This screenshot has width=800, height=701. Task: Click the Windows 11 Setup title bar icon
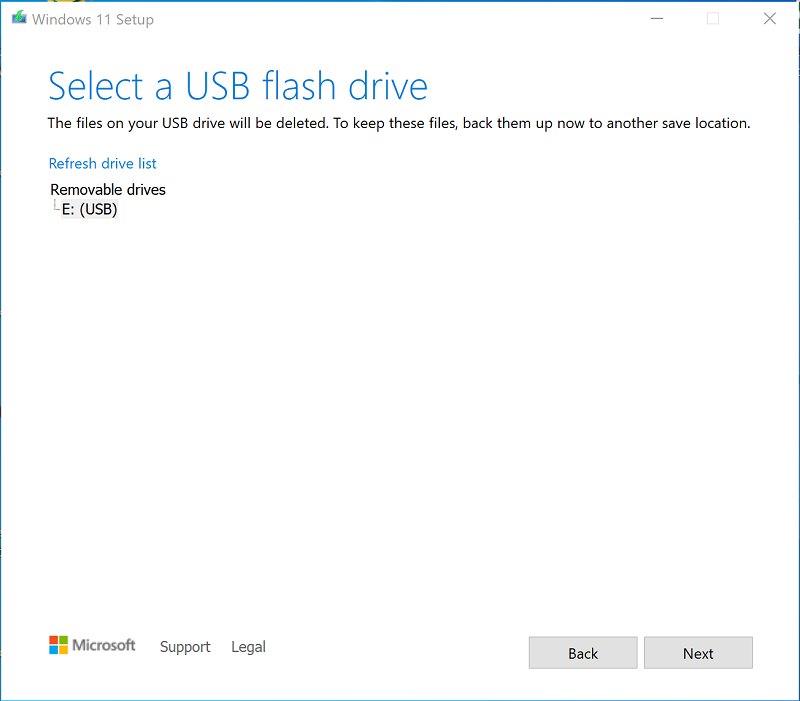18,18
